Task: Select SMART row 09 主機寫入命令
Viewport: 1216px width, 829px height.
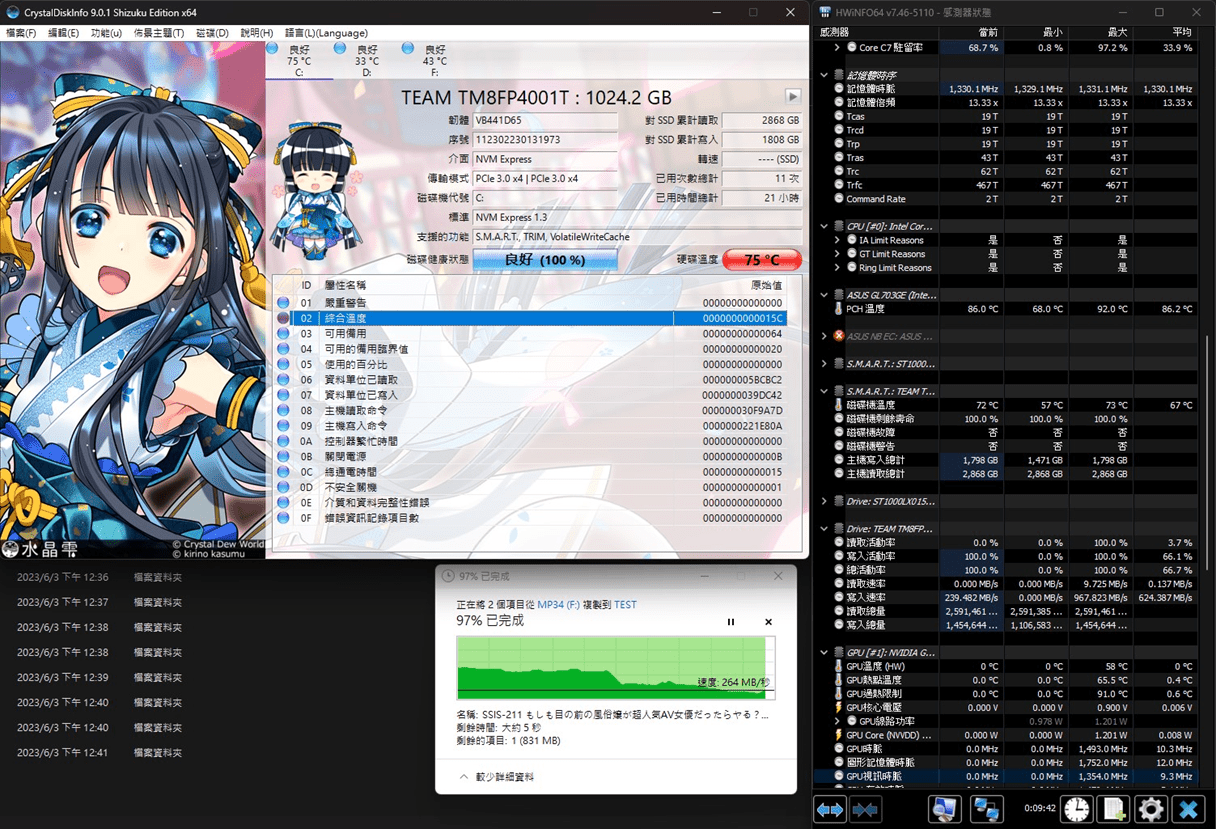Action: [530, 426]
